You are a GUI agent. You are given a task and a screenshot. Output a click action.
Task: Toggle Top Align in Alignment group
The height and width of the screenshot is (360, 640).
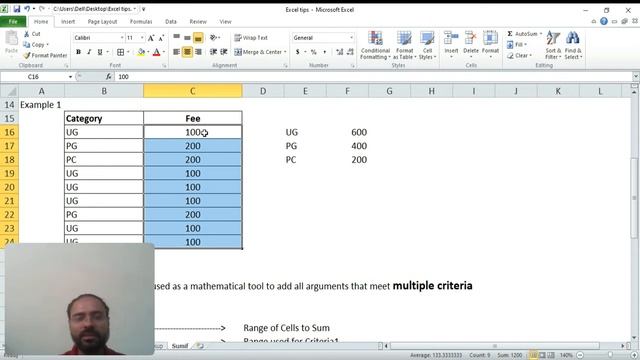coord(176,38)
